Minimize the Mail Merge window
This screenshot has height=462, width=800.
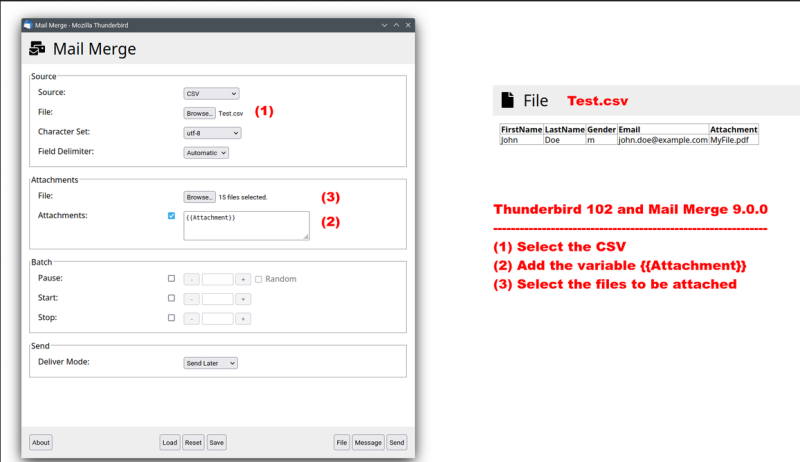384,25
